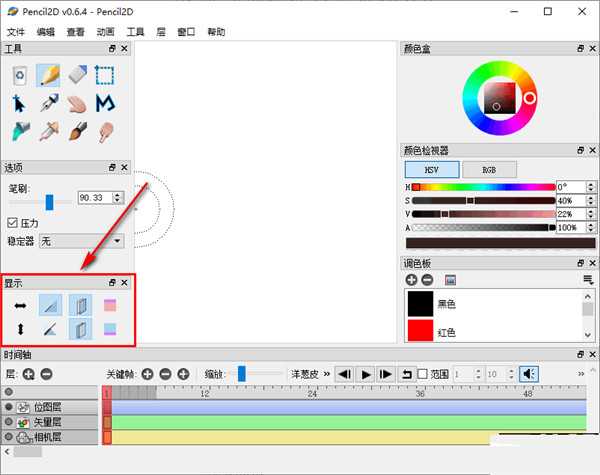This screenshot has width=600, height=475.
Task: Select the Pen nib tool
Action: click(x=49, y=103)
